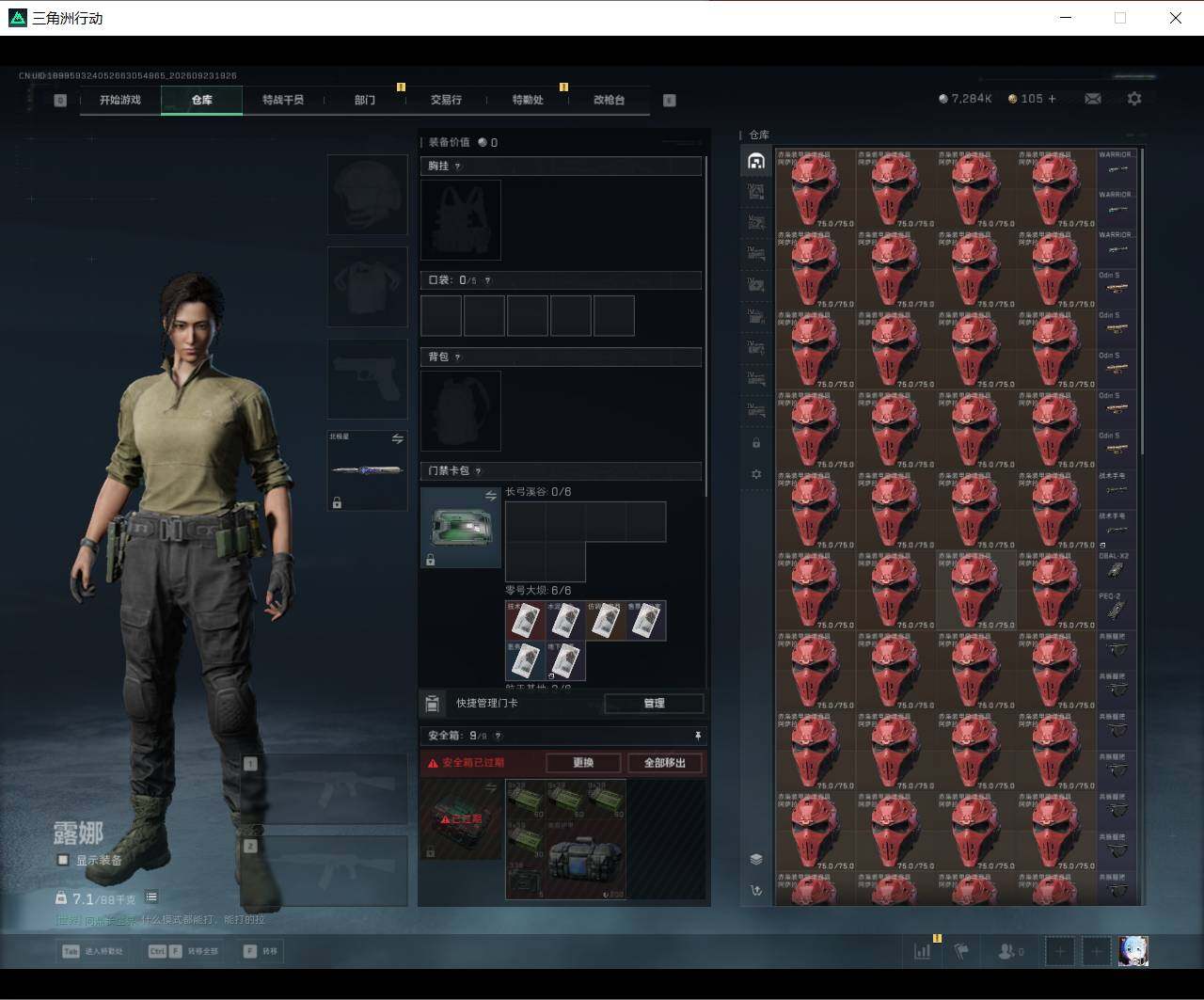The image size is (1204, 1000).
Task: Toggle the 显示装备 checkbox
Action: pyautogui.click(x=63, y=860)
